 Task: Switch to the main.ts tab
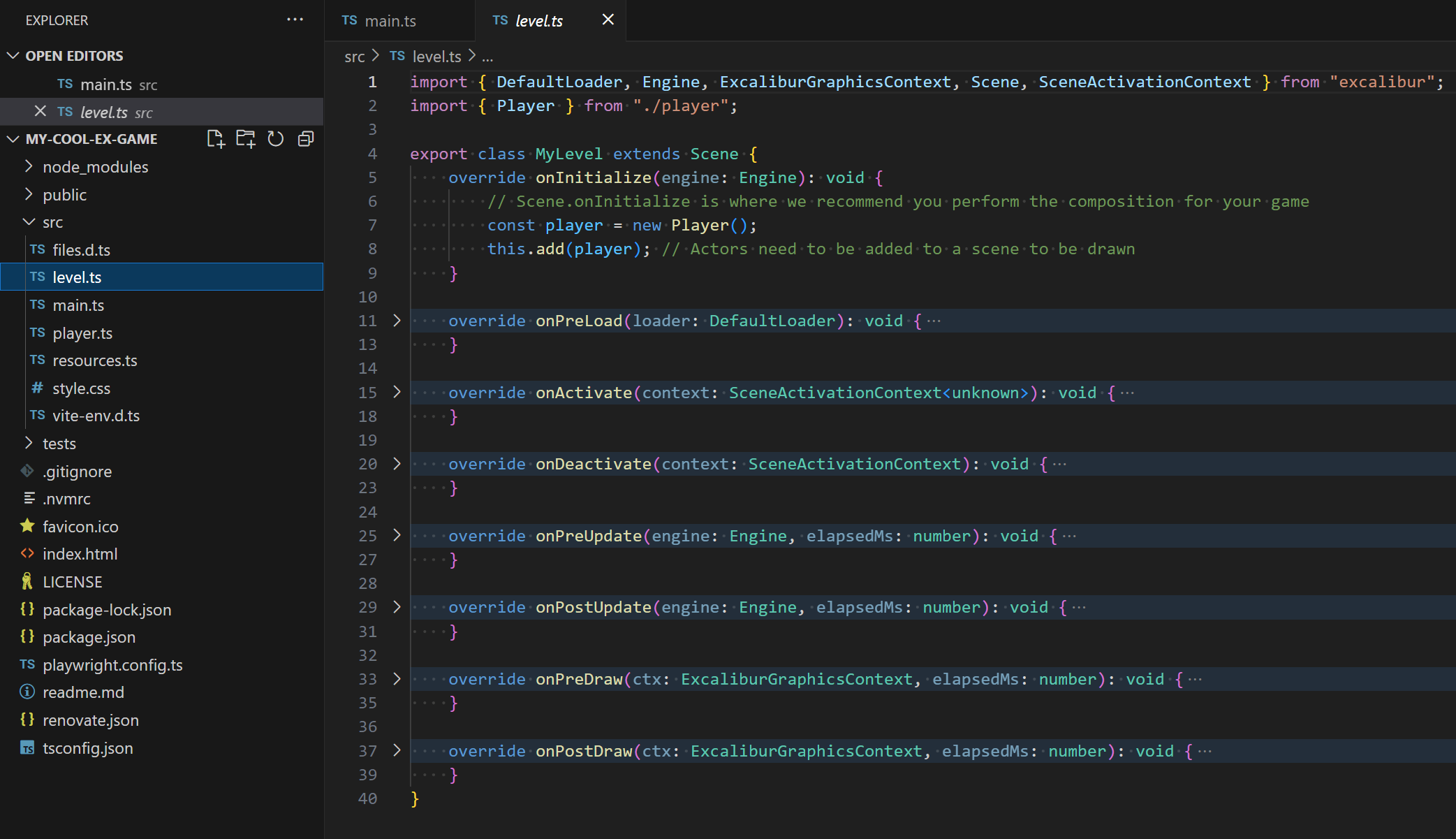(x=390, y=21)
